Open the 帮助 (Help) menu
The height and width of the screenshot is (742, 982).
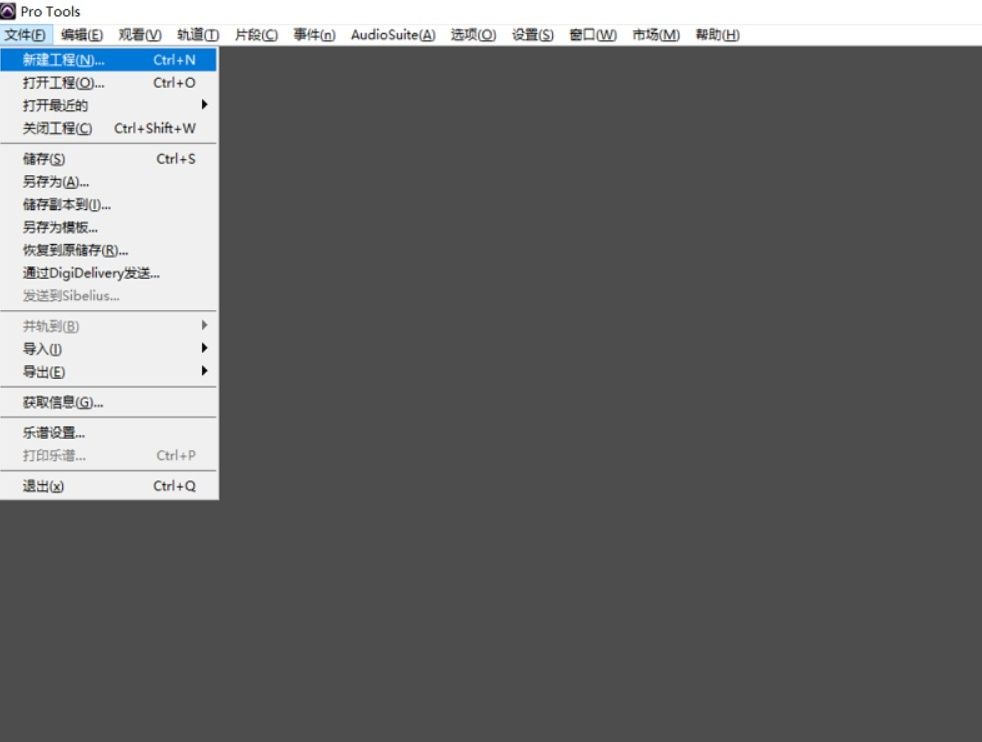[x=717, y=35]
